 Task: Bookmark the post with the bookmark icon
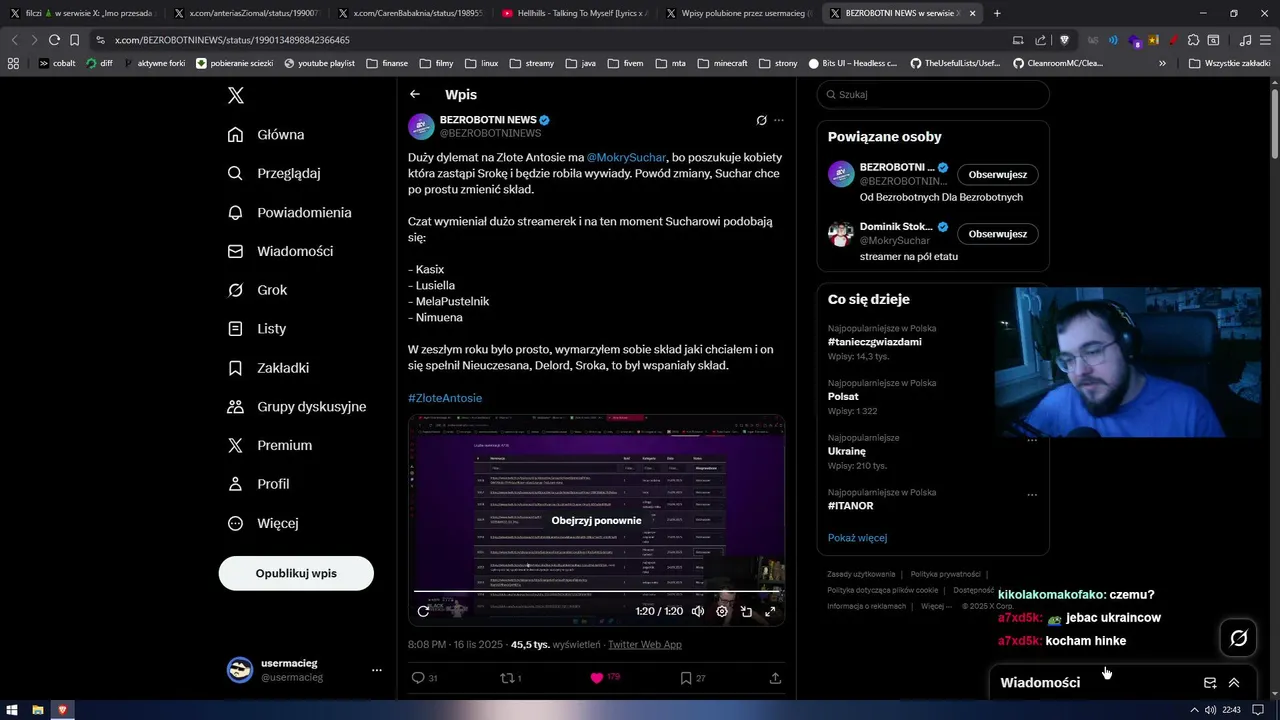pyautogui.click(x=686, y=678)
